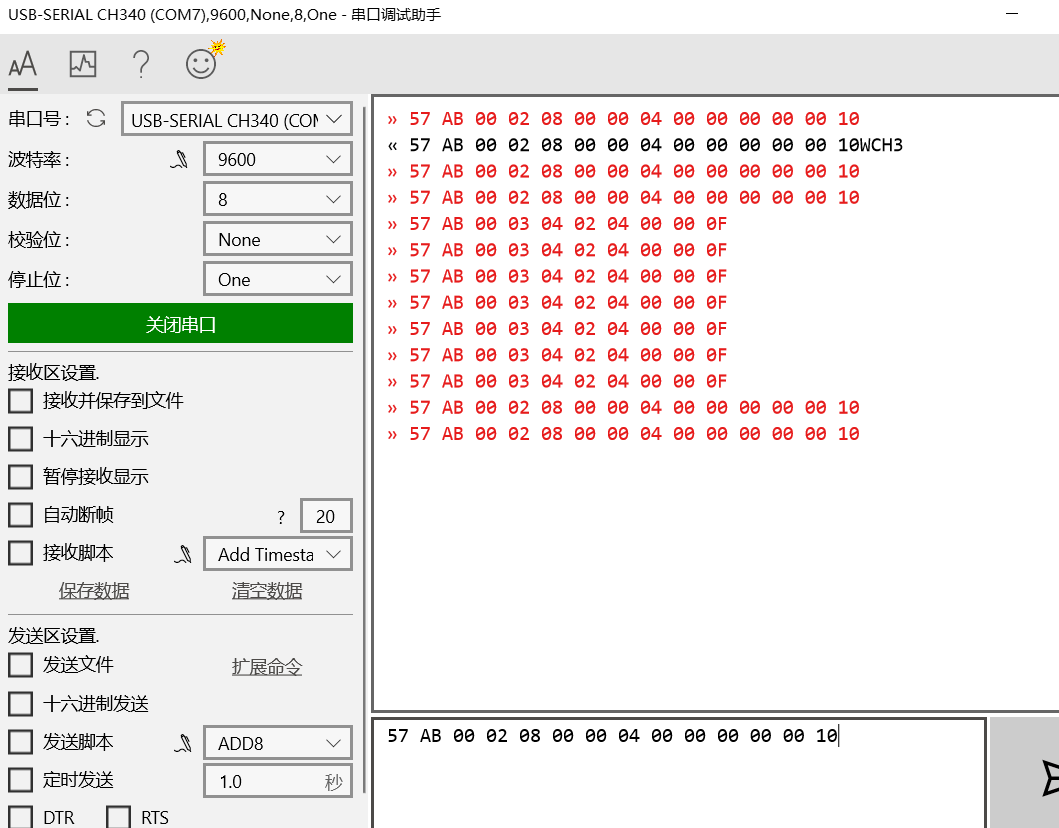Open the ADD8 send script dropdown
The width and height of the screenshot is (1059, 828).
277,742
